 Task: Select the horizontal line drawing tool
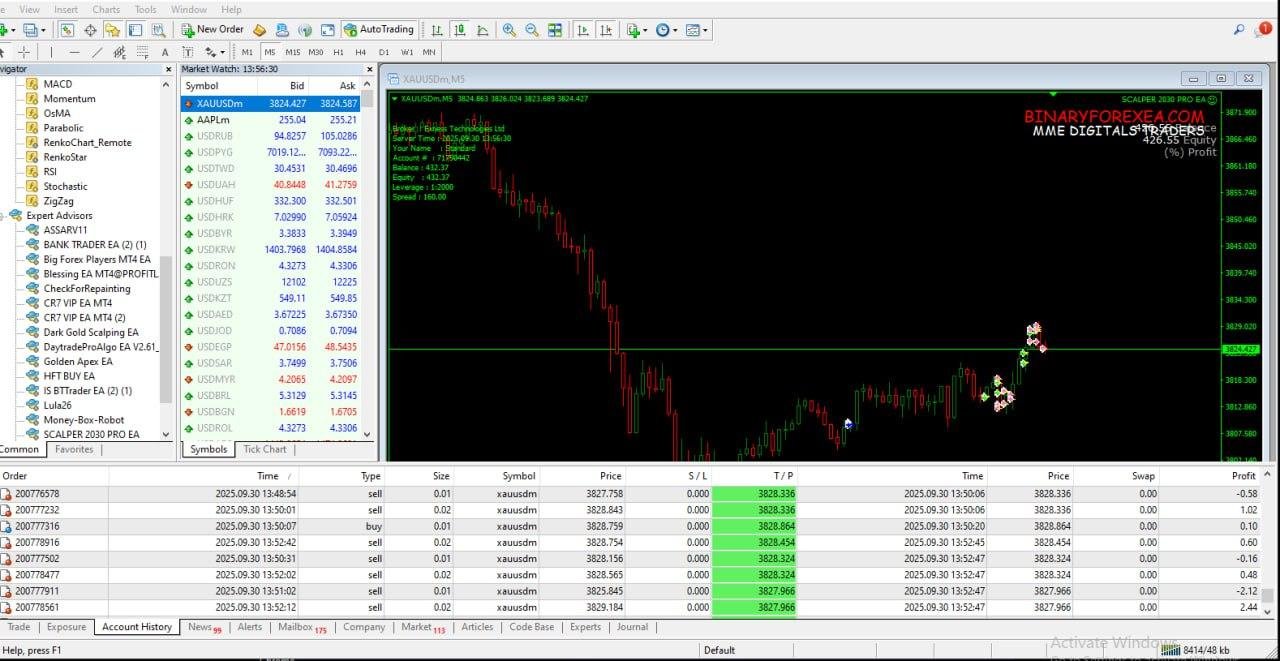pos(74,52)
